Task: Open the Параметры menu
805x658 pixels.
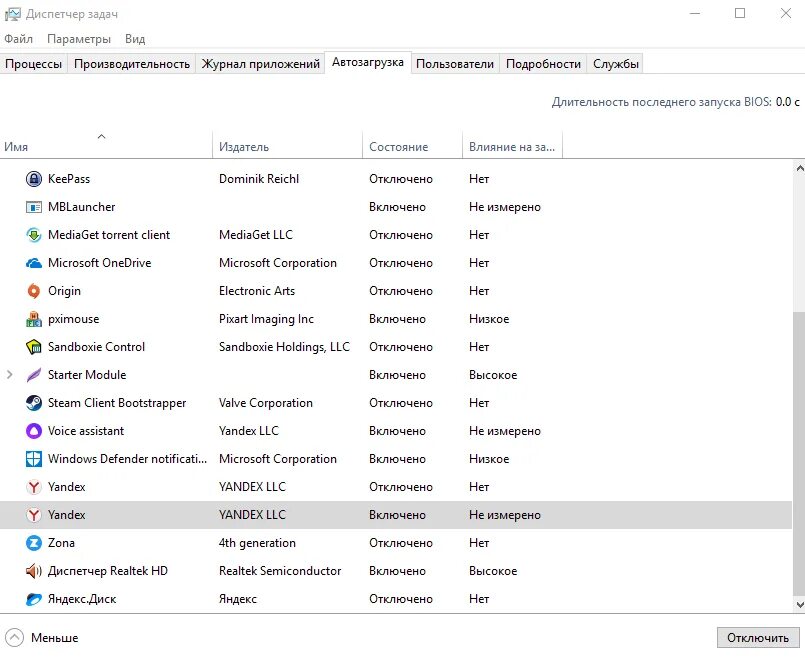Action: coord(79,39)
